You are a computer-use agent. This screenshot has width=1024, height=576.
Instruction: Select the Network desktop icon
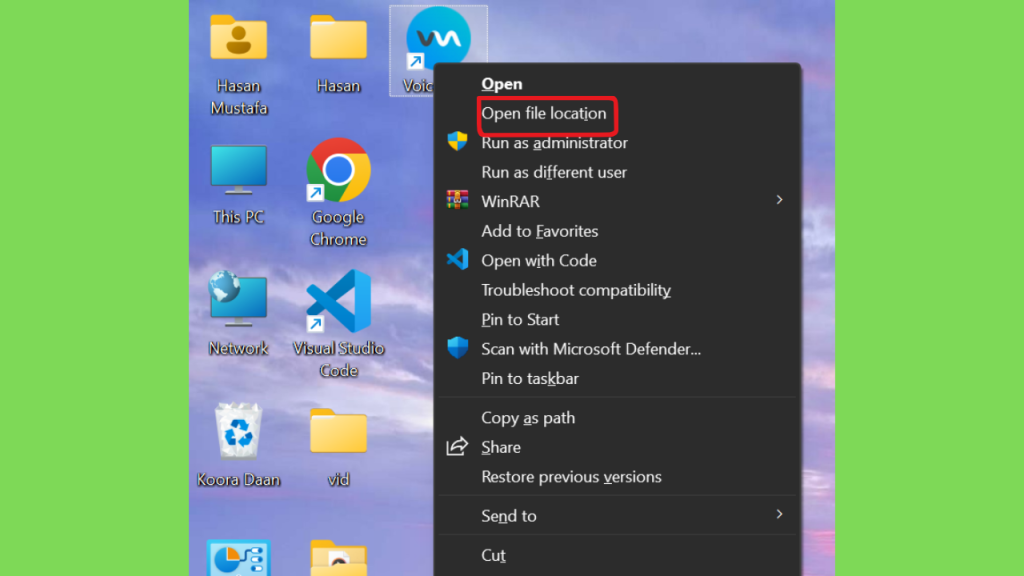click(238, 299)
